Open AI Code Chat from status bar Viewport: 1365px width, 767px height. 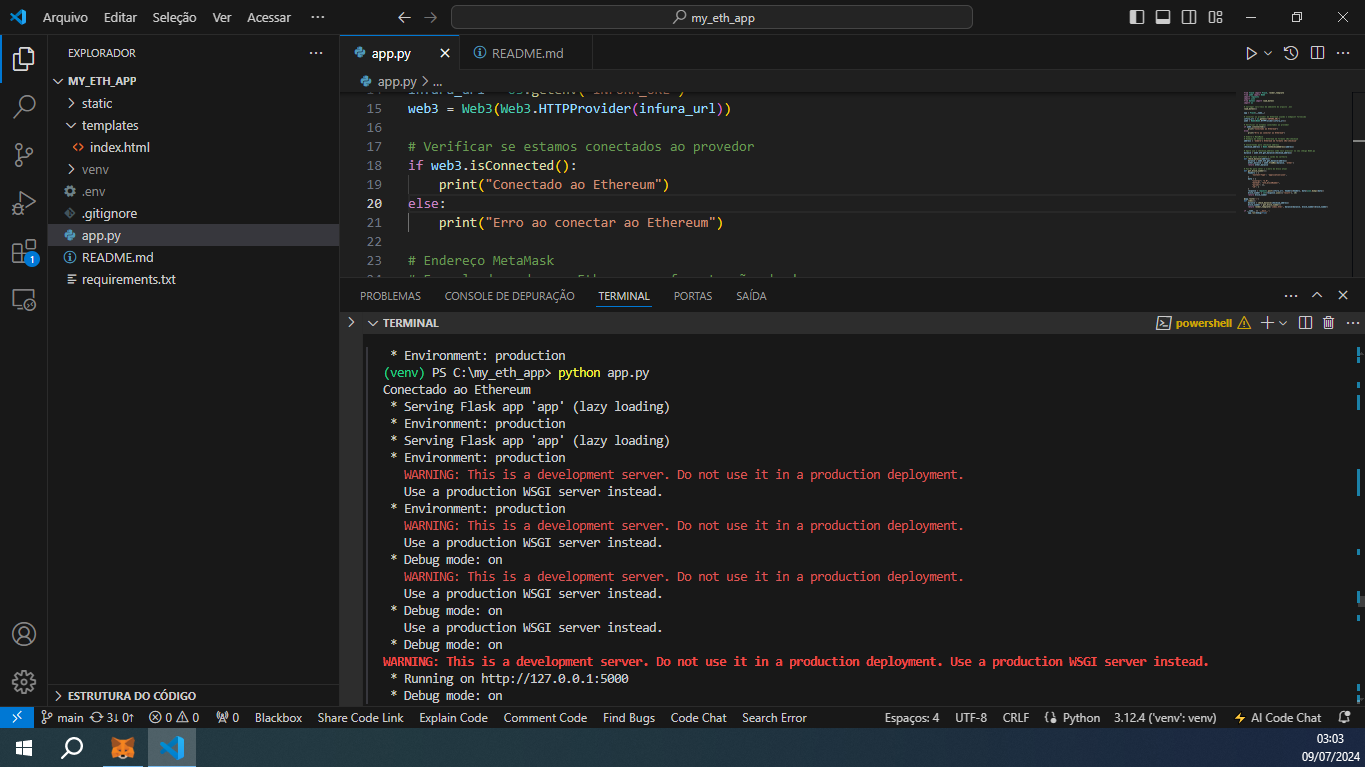point(1280,717)
